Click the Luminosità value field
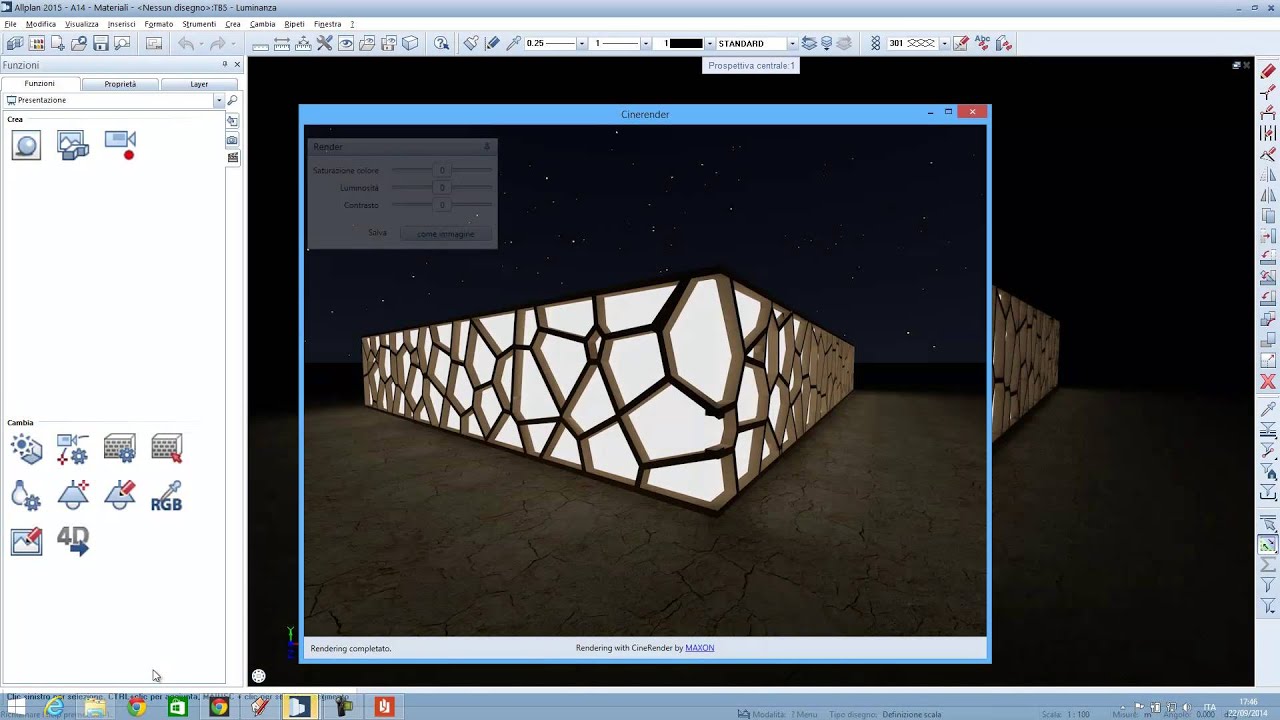This screenshot has height=720, width=1280. (x=442, y=188)
